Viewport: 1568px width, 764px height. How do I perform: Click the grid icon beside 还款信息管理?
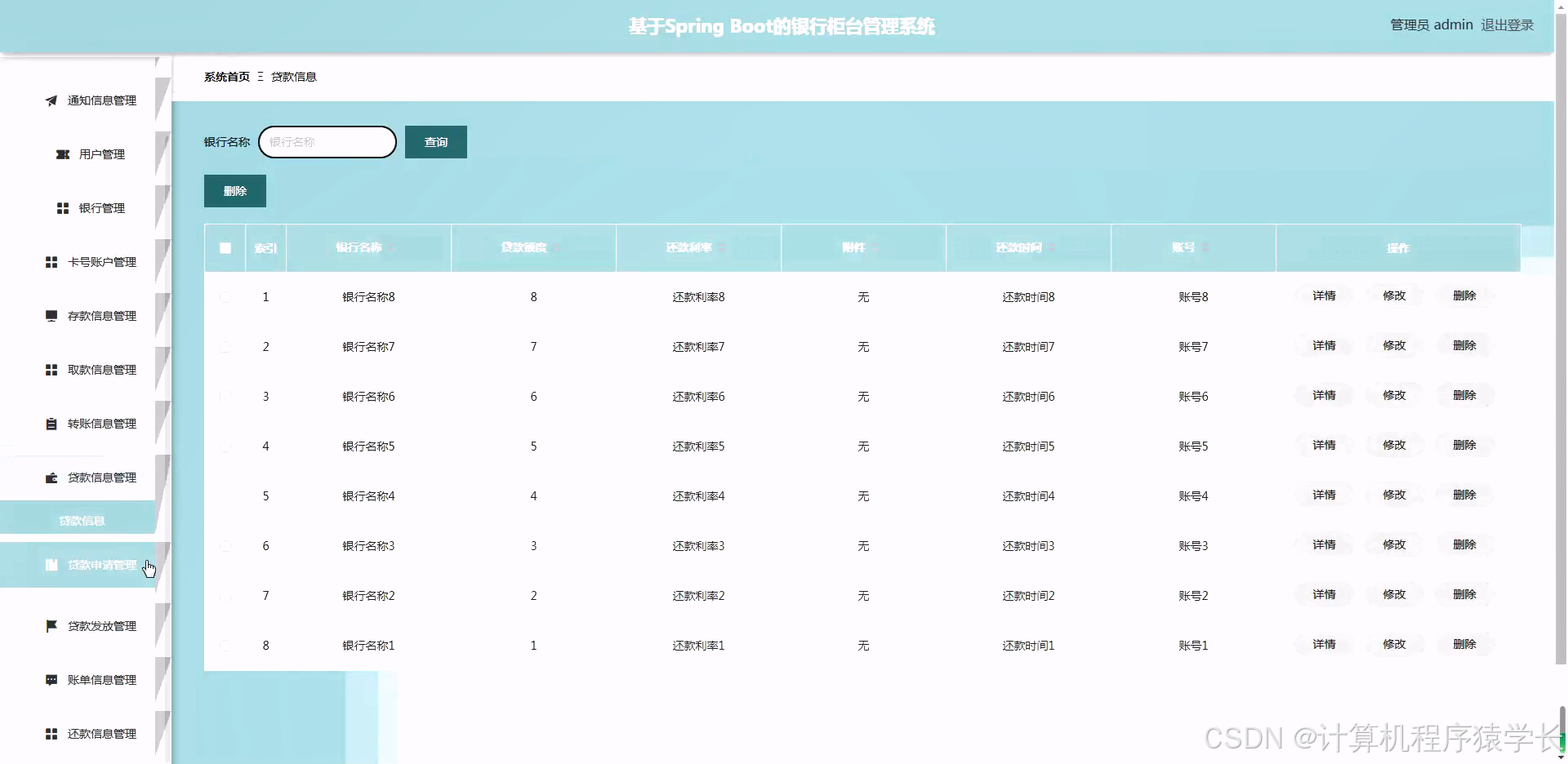(51, 734)
